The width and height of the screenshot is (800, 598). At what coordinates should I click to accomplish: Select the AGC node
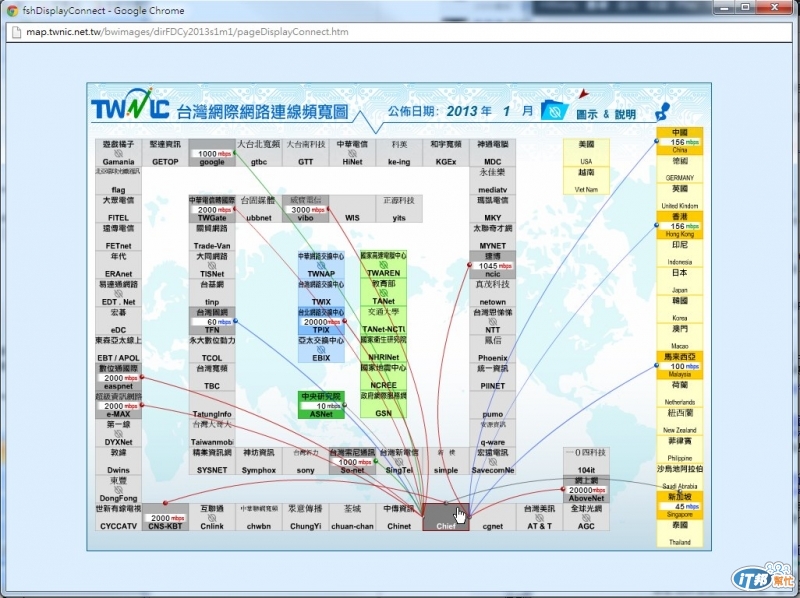click(586, 517)
